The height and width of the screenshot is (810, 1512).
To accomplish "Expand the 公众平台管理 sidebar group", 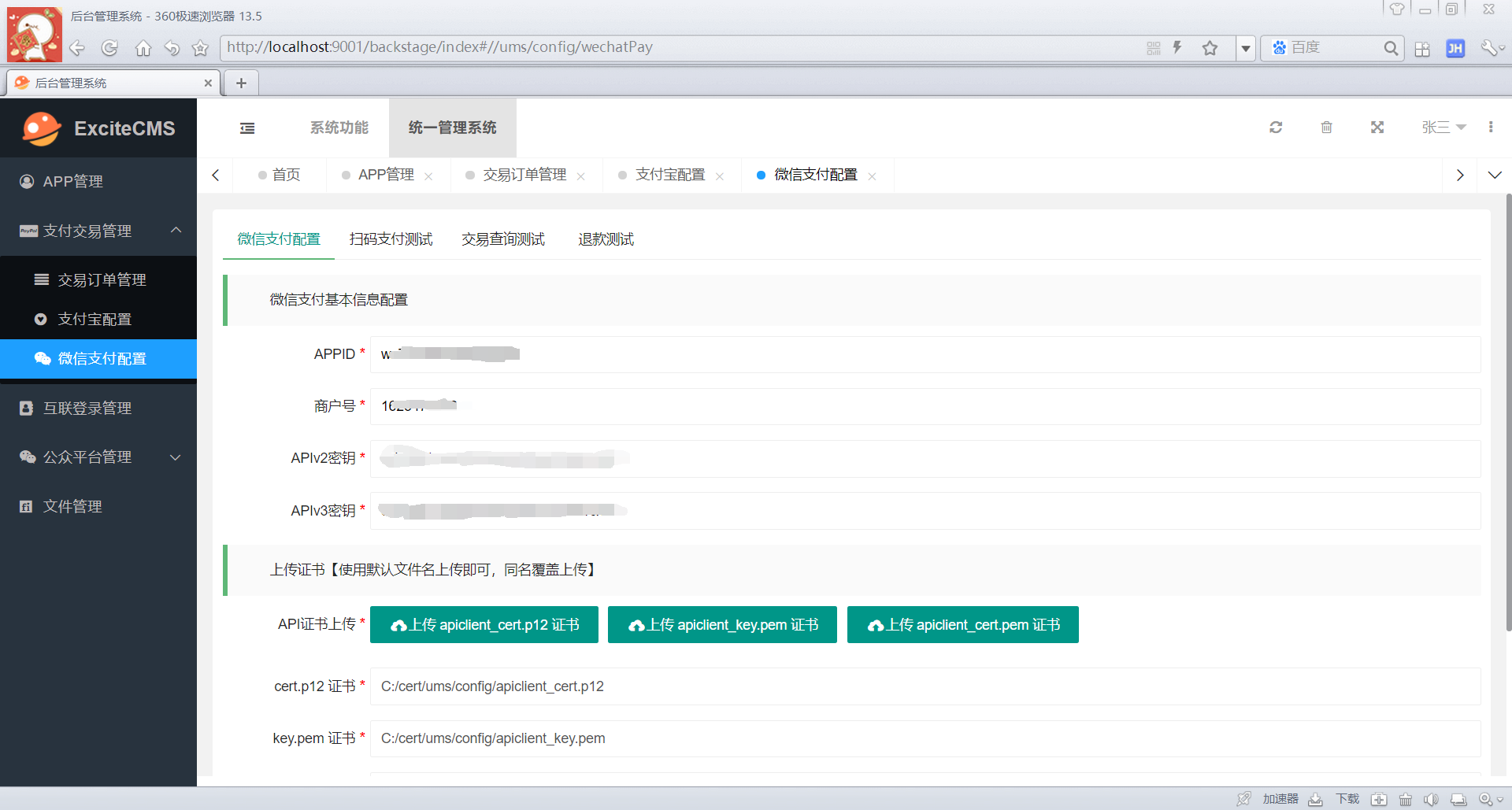I will coord(98,457).
